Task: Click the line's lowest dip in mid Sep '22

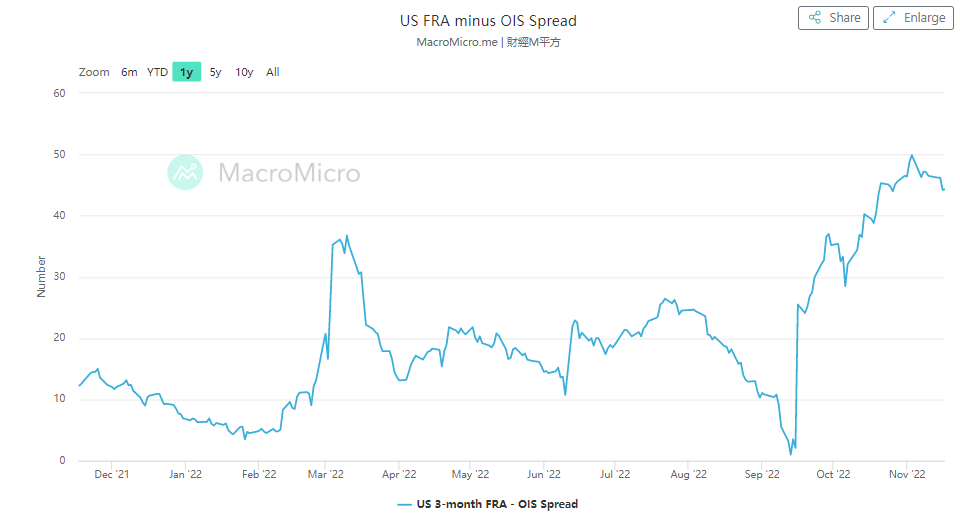Action: coord(790,454)
